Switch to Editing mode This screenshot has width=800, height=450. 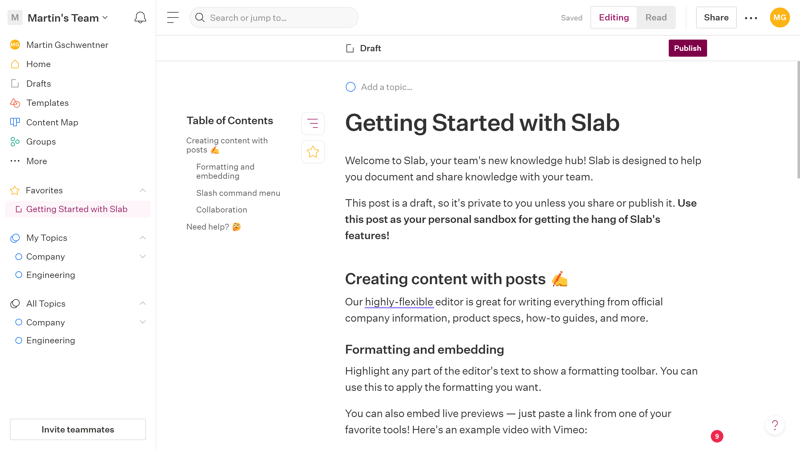click(614, 18)
